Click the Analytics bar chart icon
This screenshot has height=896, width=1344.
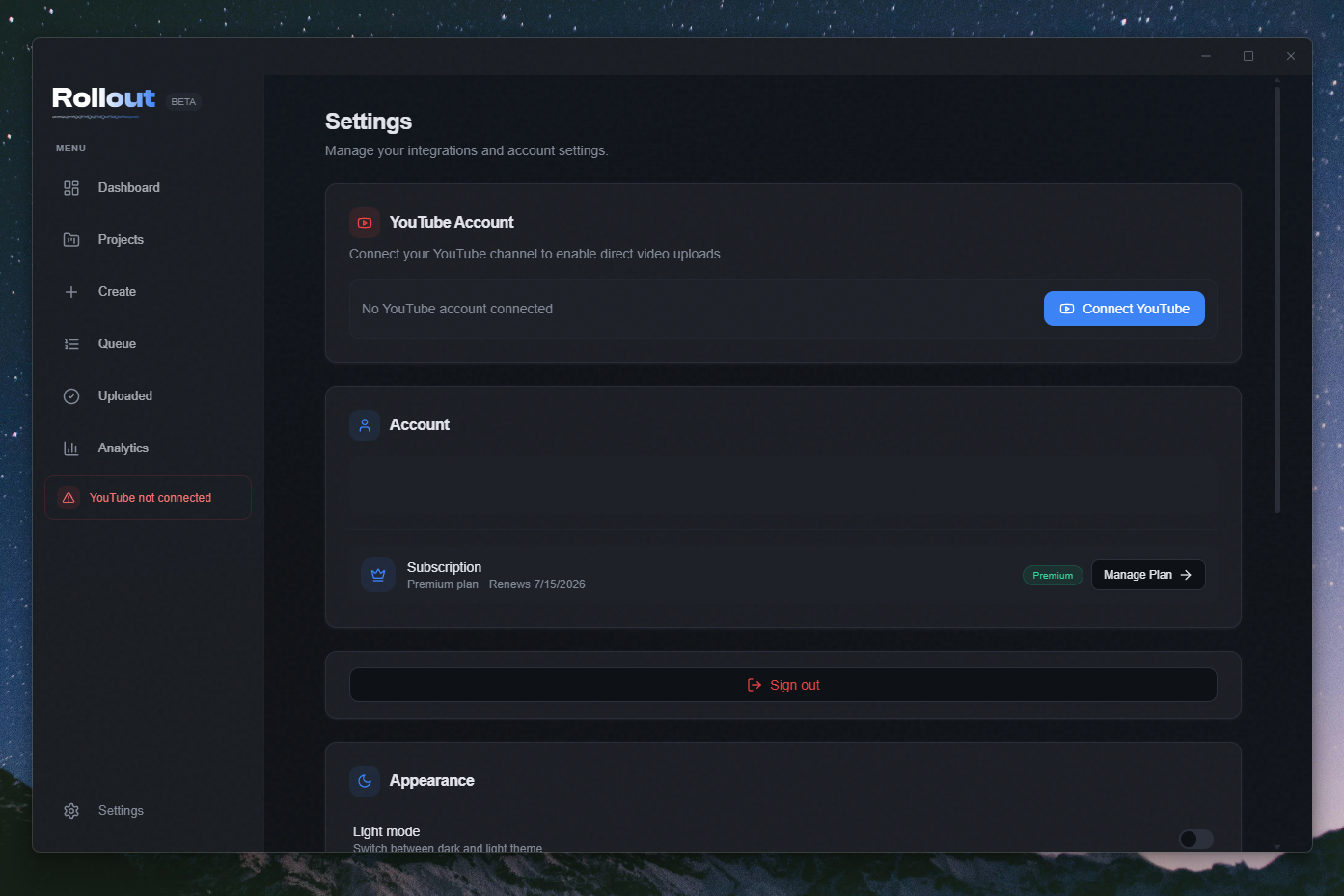(71, 448)
